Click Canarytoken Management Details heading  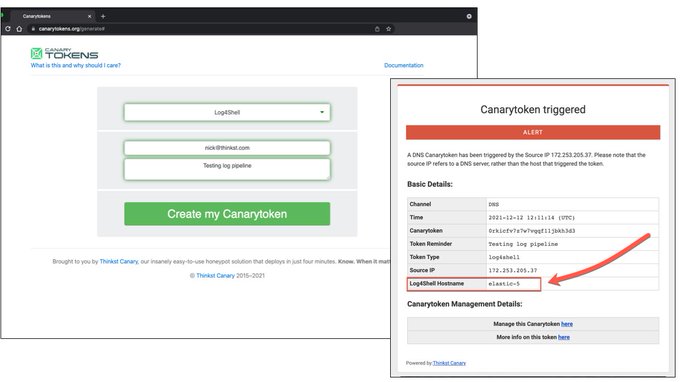[x=464, y=304]
